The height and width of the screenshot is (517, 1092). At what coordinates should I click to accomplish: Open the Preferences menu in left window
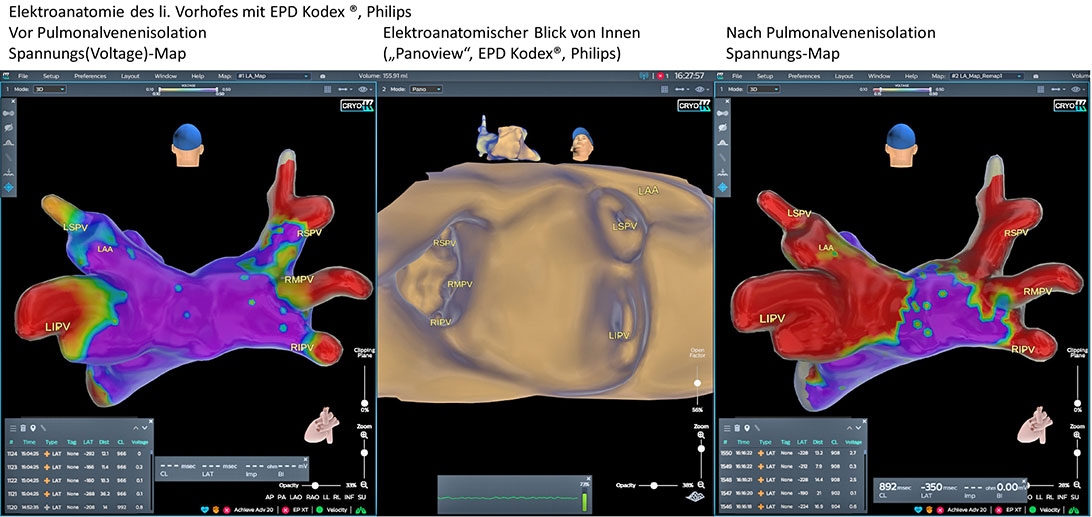[x=90, y=76]
